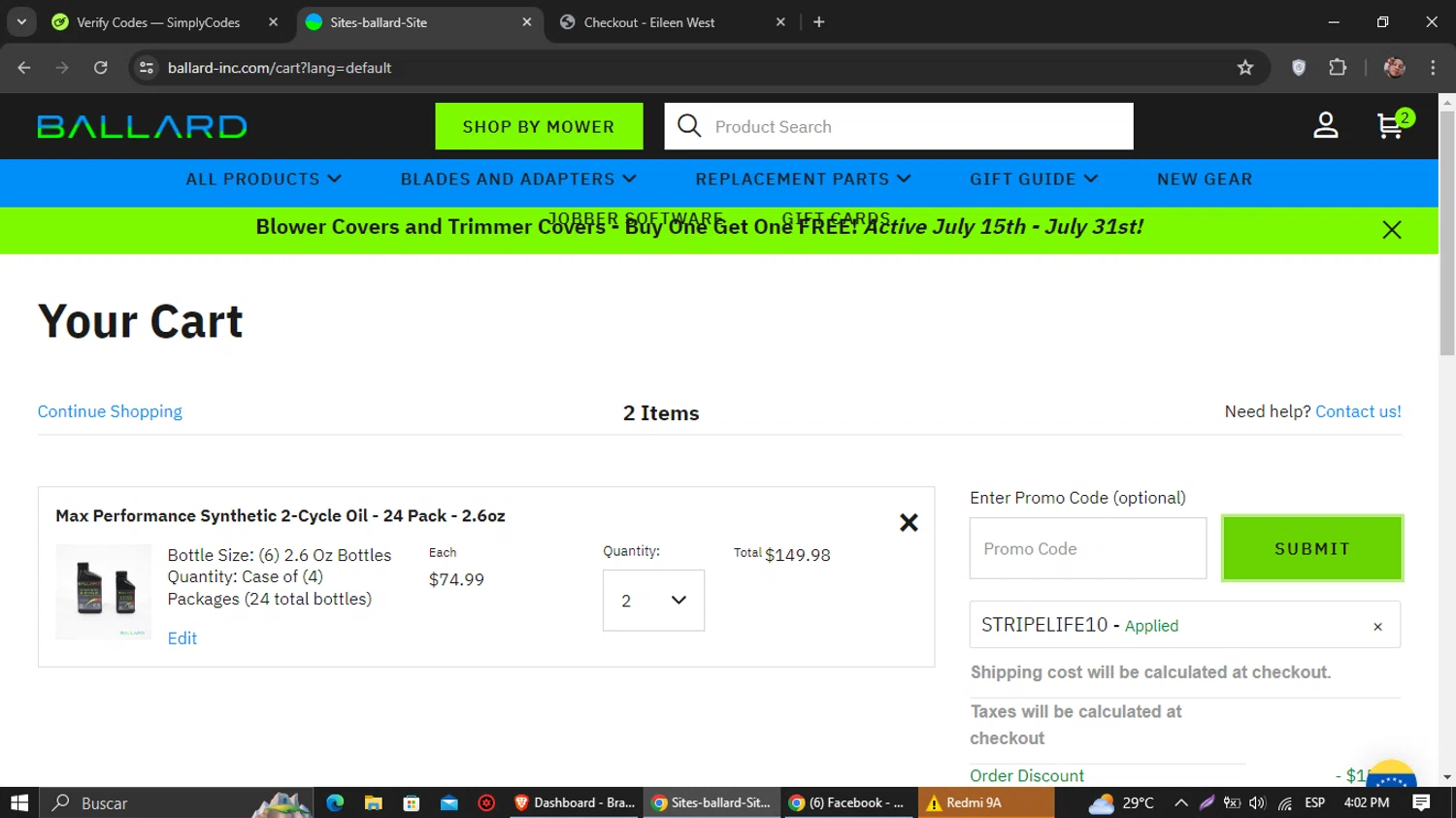
Task: Click the page scrollbar up arrow
Action: (1447, 101)
